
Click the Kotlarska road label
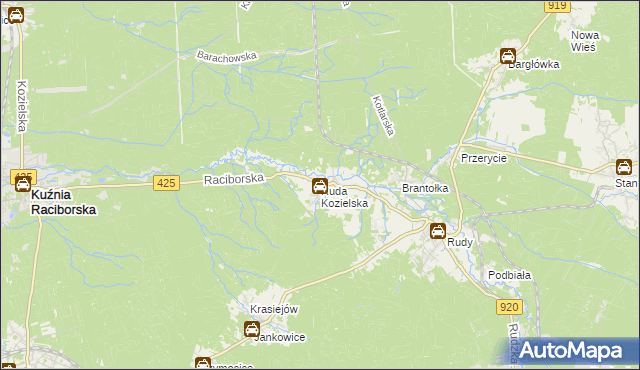[x=384, y=115]
